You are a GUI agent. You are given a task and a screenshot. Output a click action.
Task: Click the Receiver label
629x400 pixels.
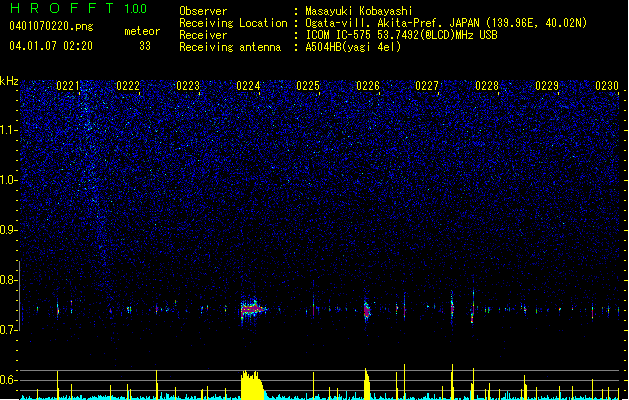[x=203, y=35]
